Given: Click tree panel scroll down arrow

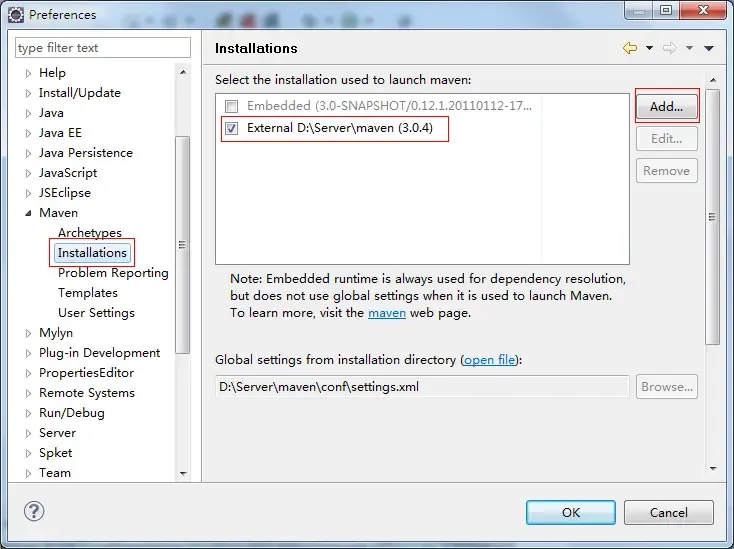Looking at the screenshot, I should (x=183, y=474).
